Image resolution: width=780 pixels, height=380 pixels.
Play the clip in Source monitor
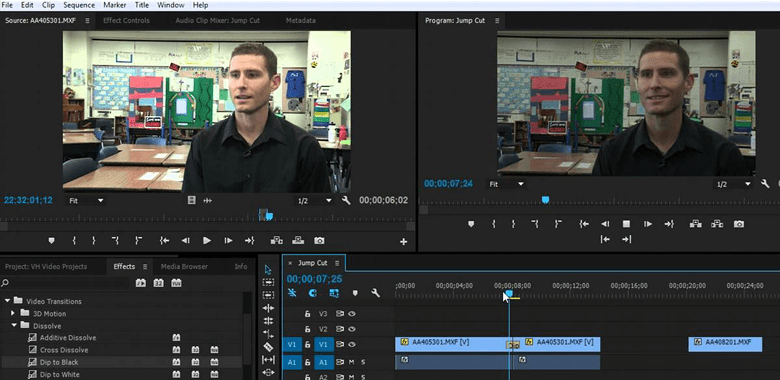207,240
